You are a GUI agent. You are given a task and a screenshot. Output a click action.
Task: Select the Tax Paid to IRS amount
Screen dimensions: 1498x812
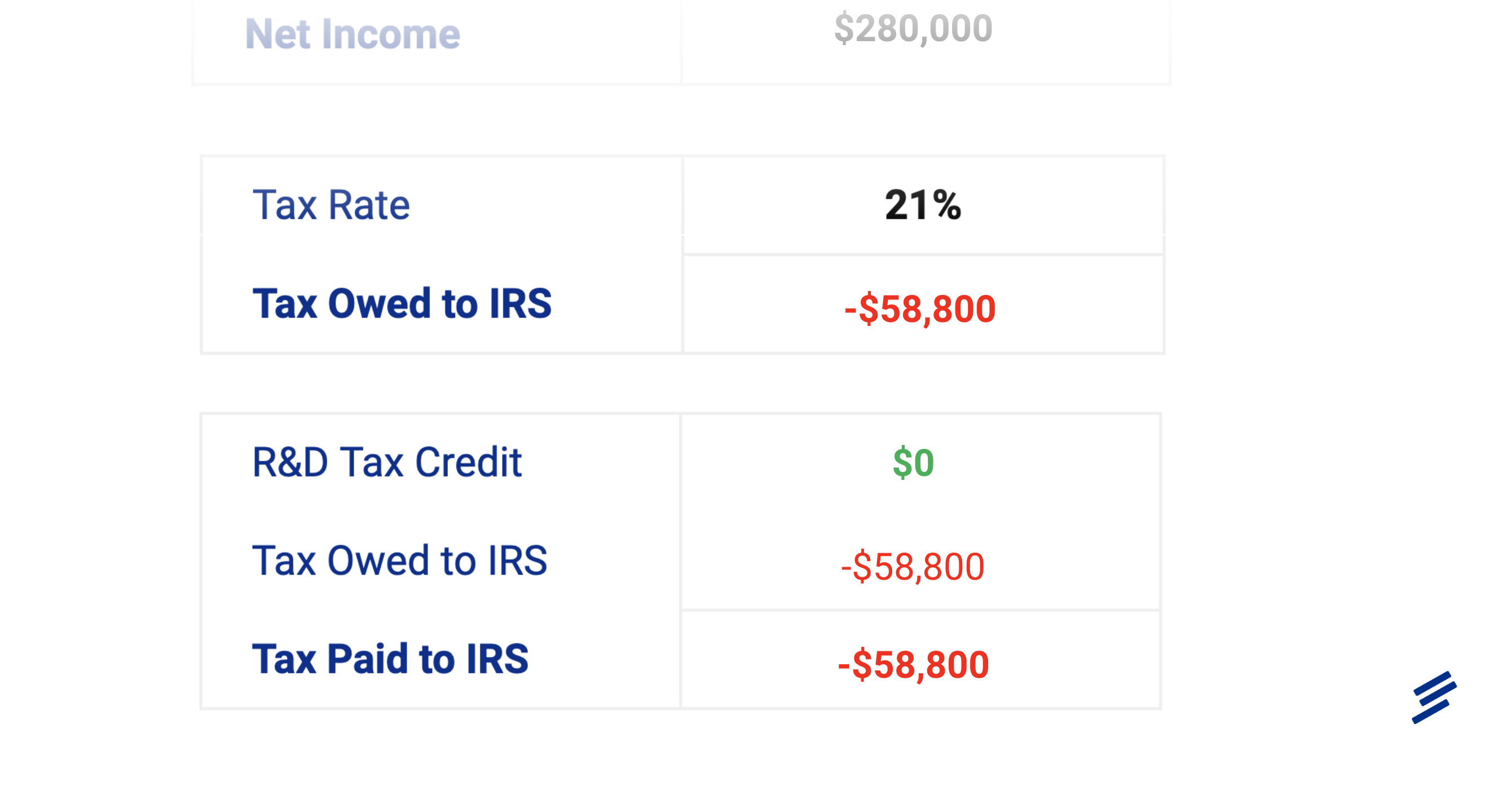coord(913,665)
